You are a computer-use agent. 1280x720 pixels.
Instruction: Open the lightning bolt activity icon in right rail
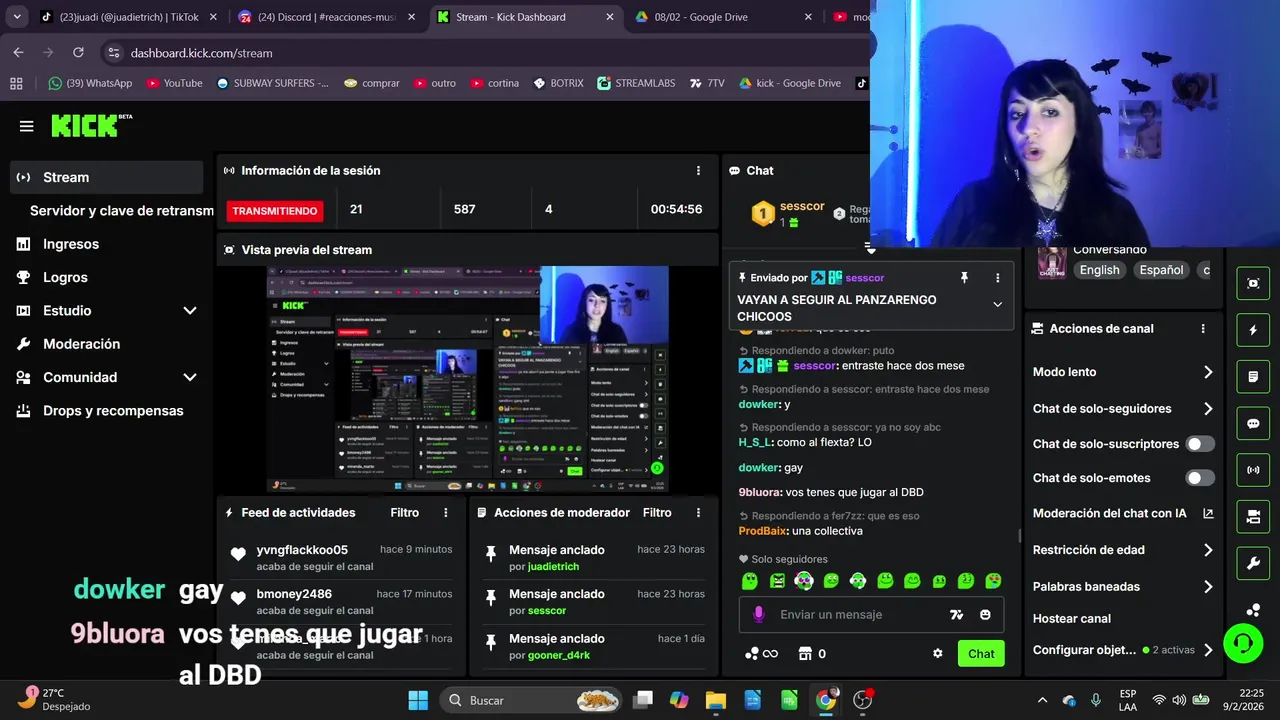(x=1253, y=330)
